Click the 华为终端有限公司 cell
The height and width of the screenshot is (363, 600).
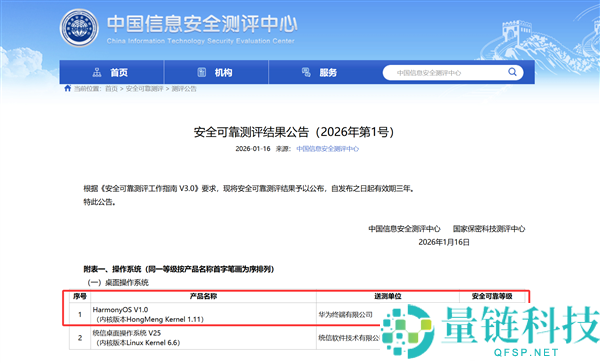point(346,314)
